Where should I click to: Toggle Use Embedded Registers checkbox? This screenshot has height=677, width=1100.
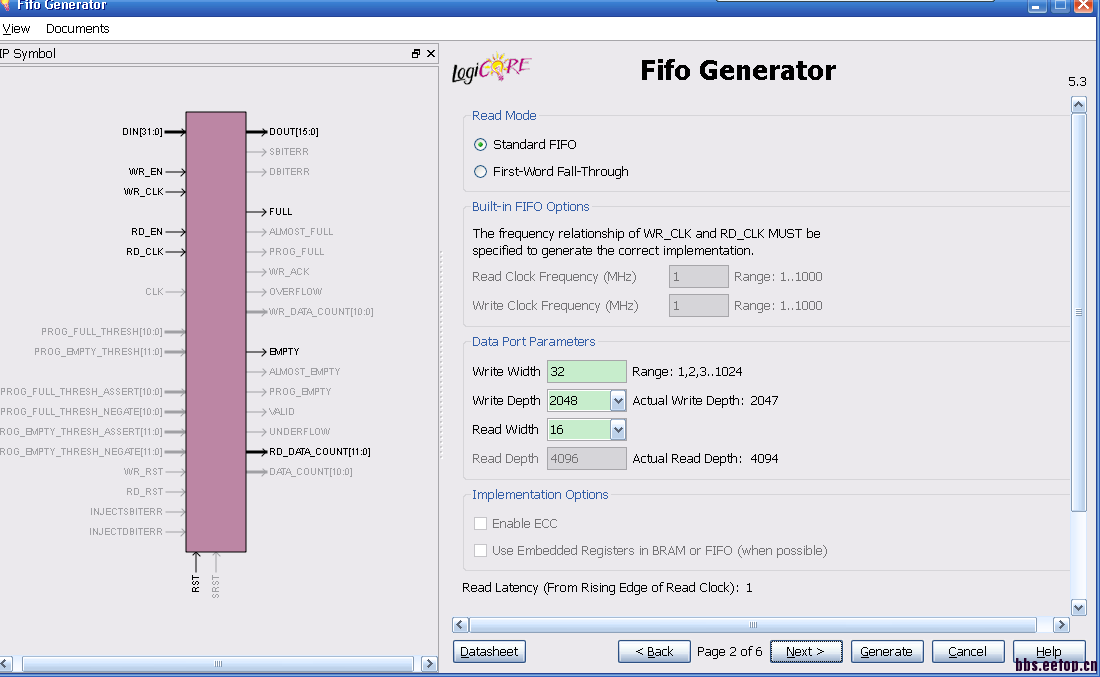pos(481,551)
